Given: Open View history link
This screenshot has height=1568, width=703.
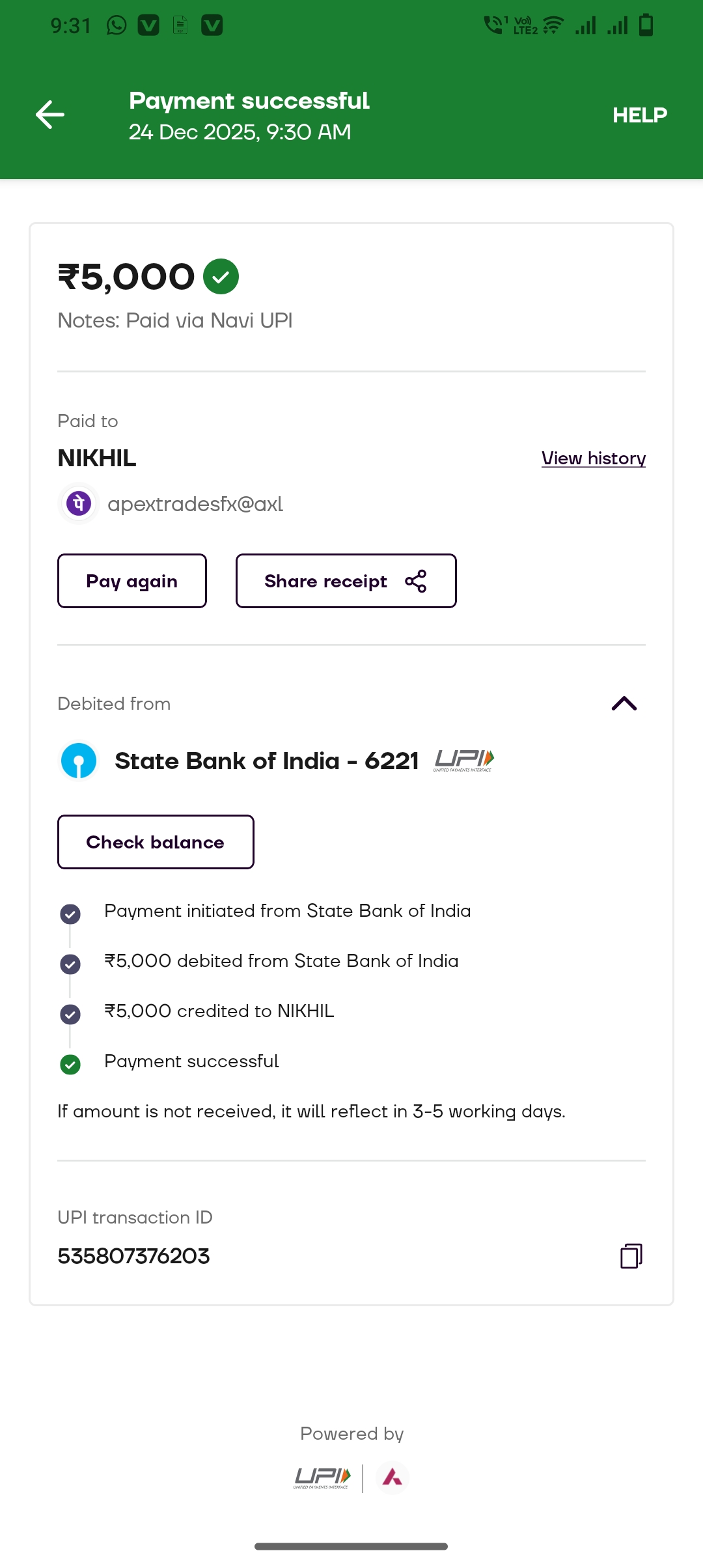Looking at the screenshot, I should click(x=593, y=458).
